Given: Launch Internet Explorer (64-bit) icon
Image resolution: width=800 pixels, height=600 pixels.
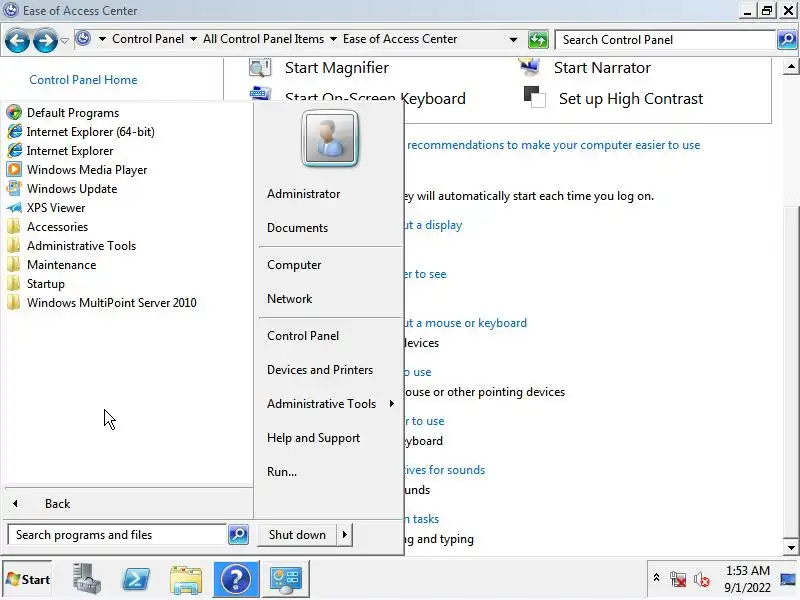Looking at the screenshot, I should click(x=14, y=132).
